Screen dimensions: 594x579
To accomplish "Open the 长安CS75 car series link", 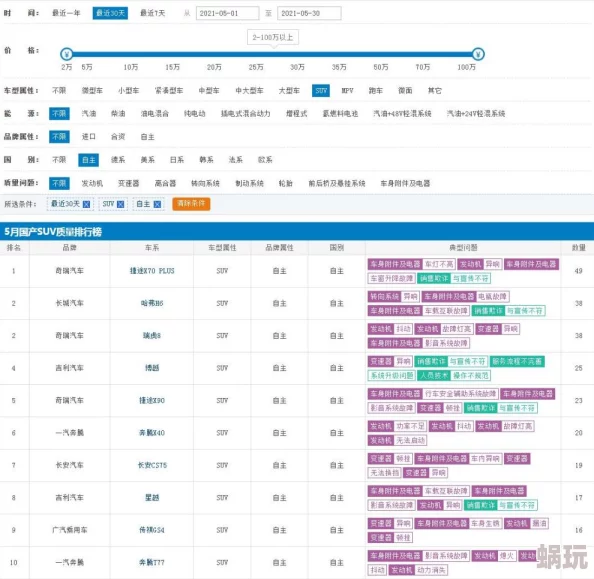I will [x=152, y=465].
